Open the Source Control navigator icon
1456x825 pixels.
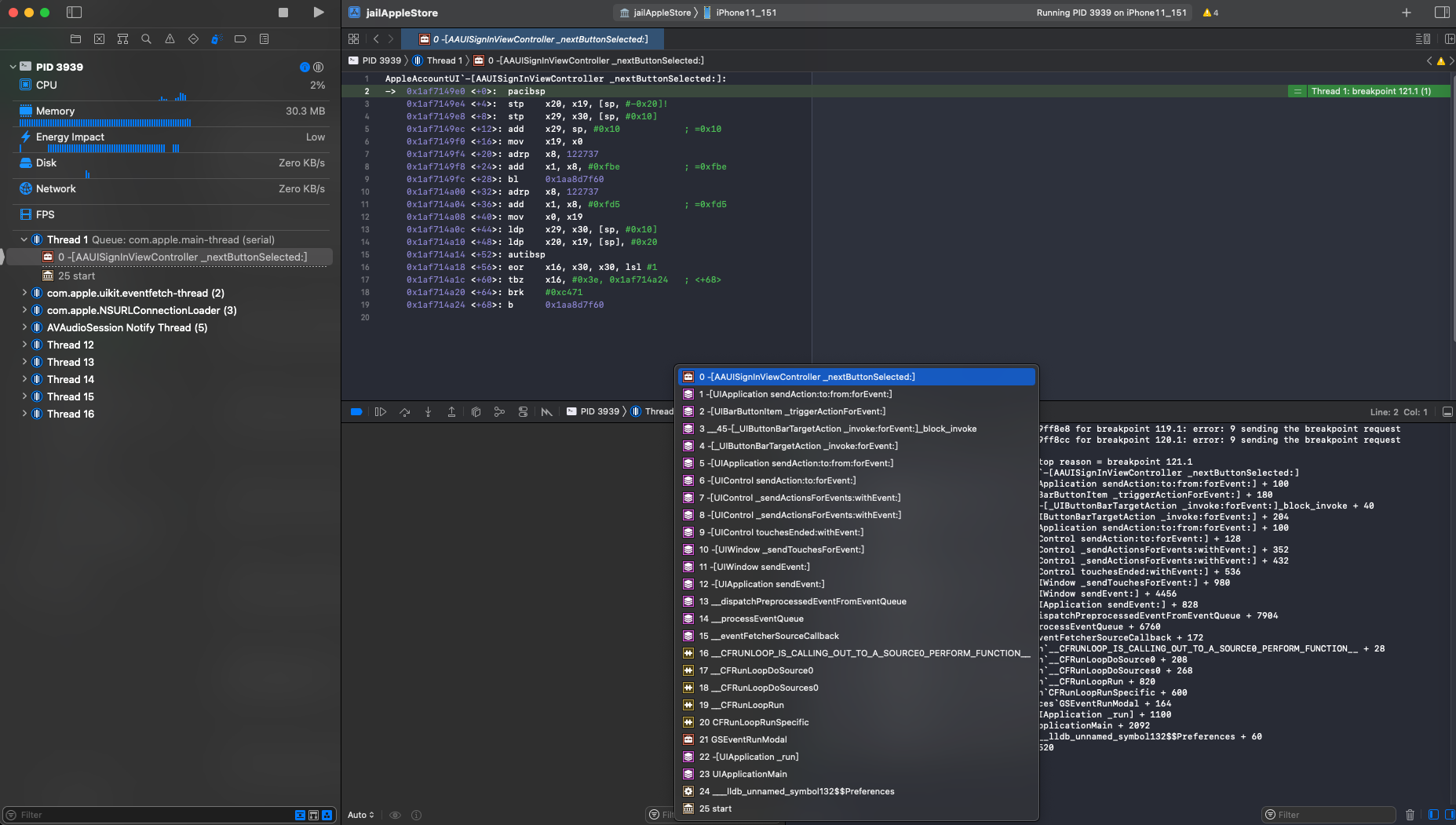coord(99,38)
